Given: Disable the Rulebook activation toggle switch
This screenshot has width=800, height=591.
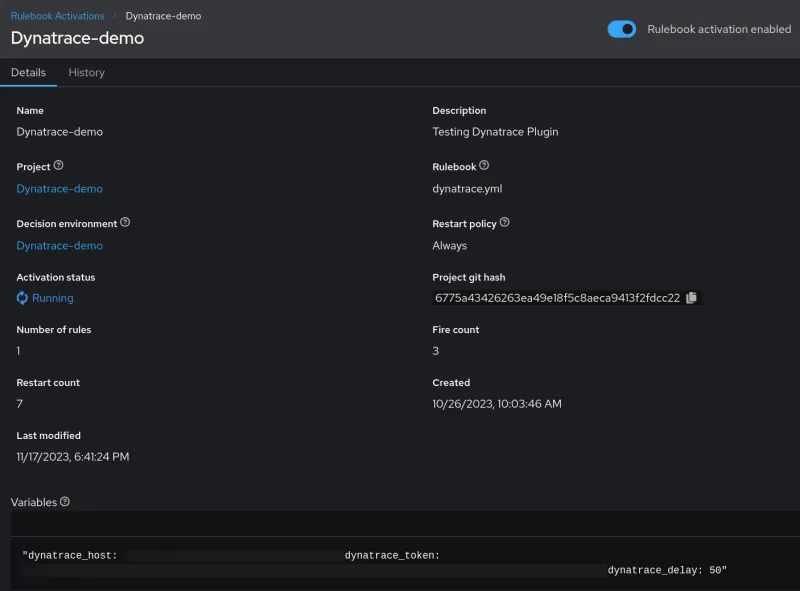Looking at the screenshot, I should pos(621,30).
